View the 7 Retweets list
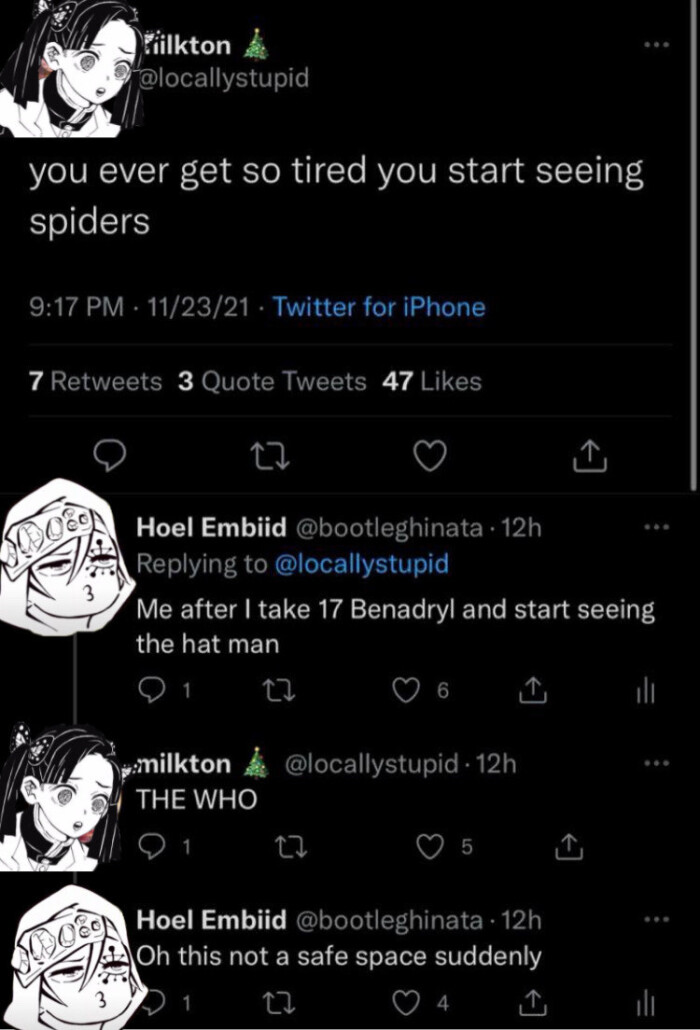The width and height of the screenshot is (700, 1030). tap(96, 381)
